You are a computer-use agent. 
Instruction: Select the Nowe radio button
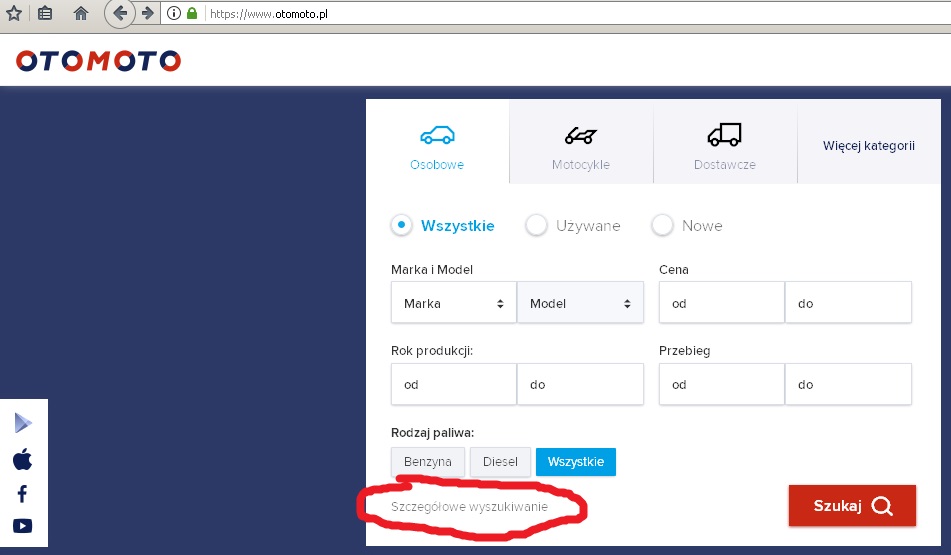[662, 225]
